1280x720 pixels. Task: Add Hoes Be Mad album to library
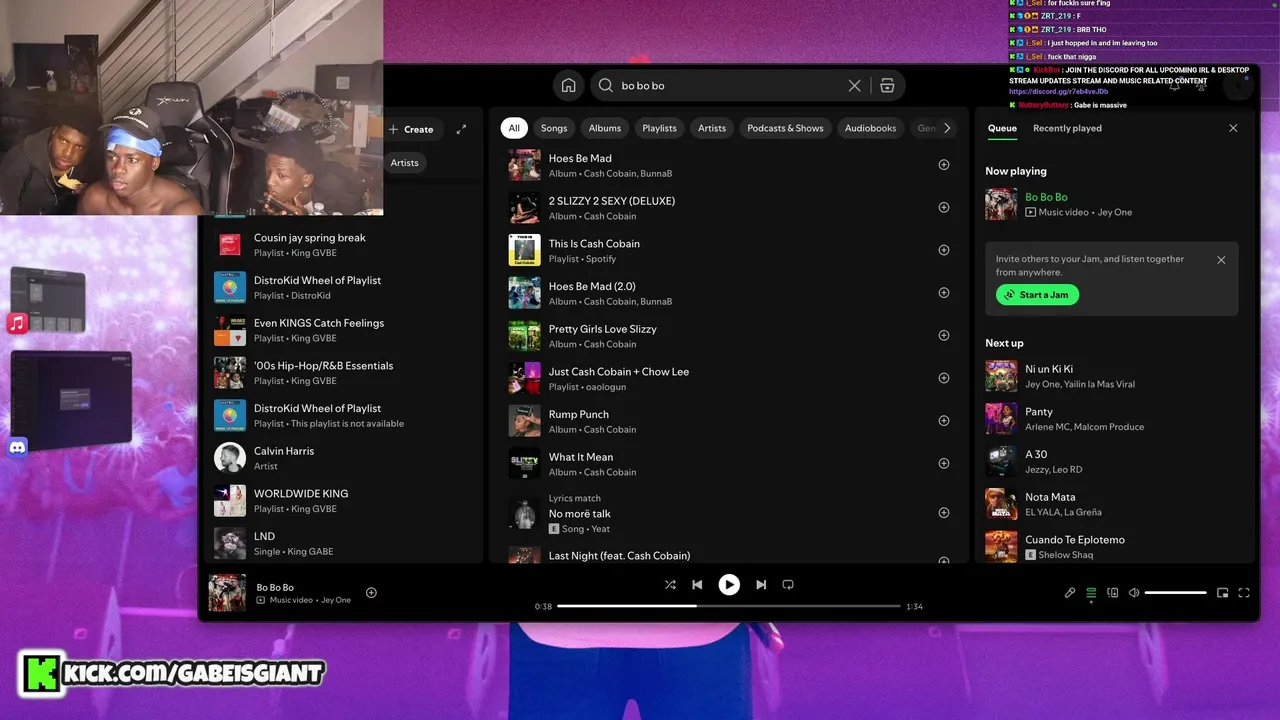tap(943, 165)
